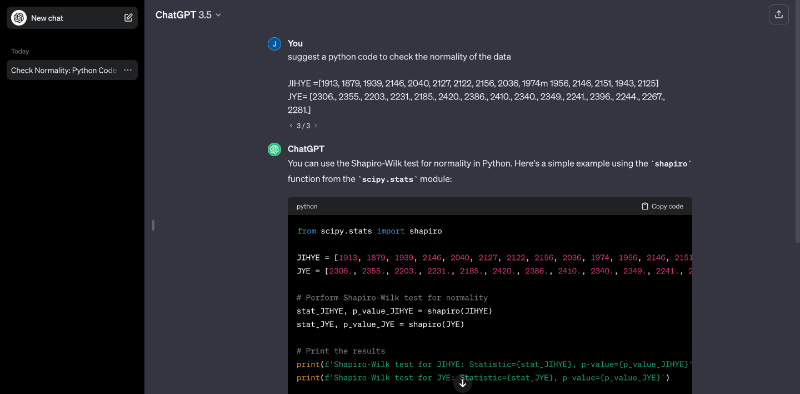Click the 'Today' sidebar heading
This screenshot has width=800, height=394.
tap(20, 52)
